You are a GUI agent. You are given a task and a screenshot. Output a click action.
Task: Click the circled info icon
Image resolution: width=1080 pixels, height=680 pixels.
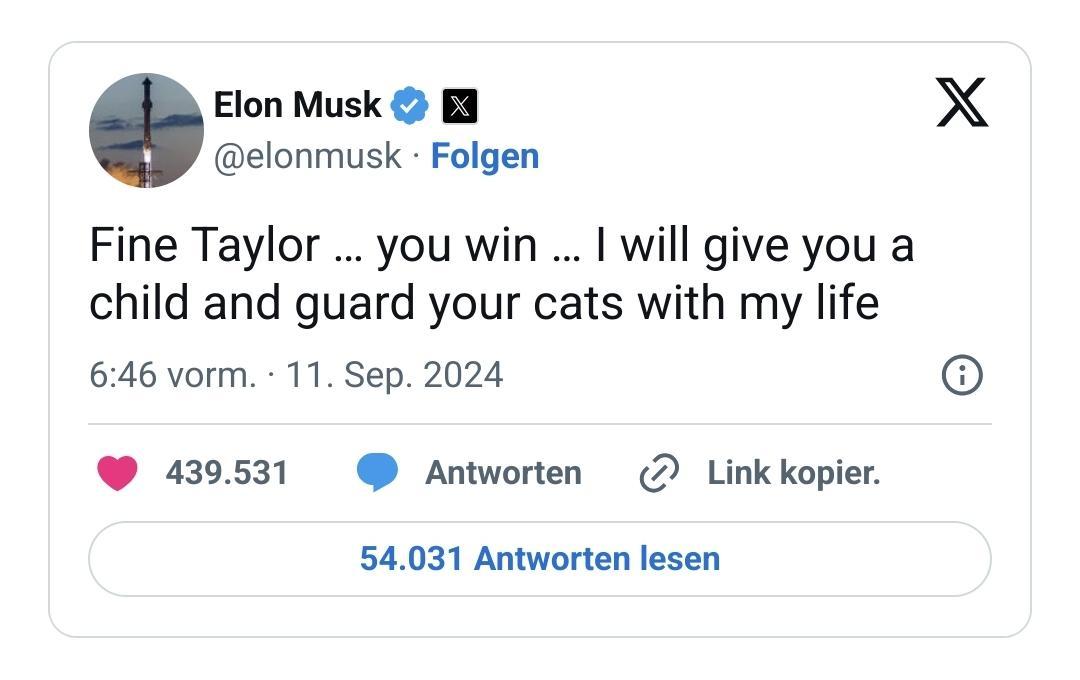tap(962, 375)
